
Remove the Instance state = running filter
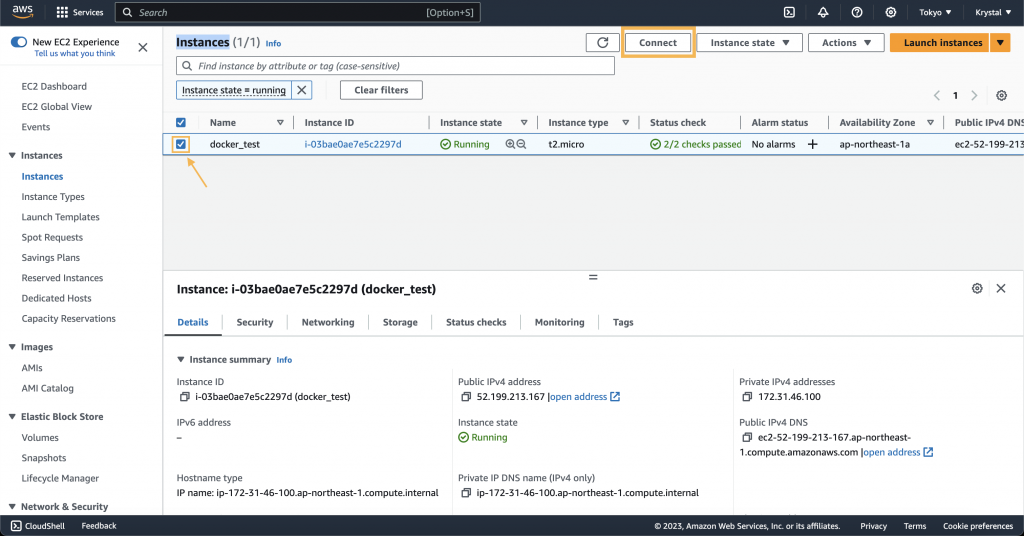tap(302, 90)
